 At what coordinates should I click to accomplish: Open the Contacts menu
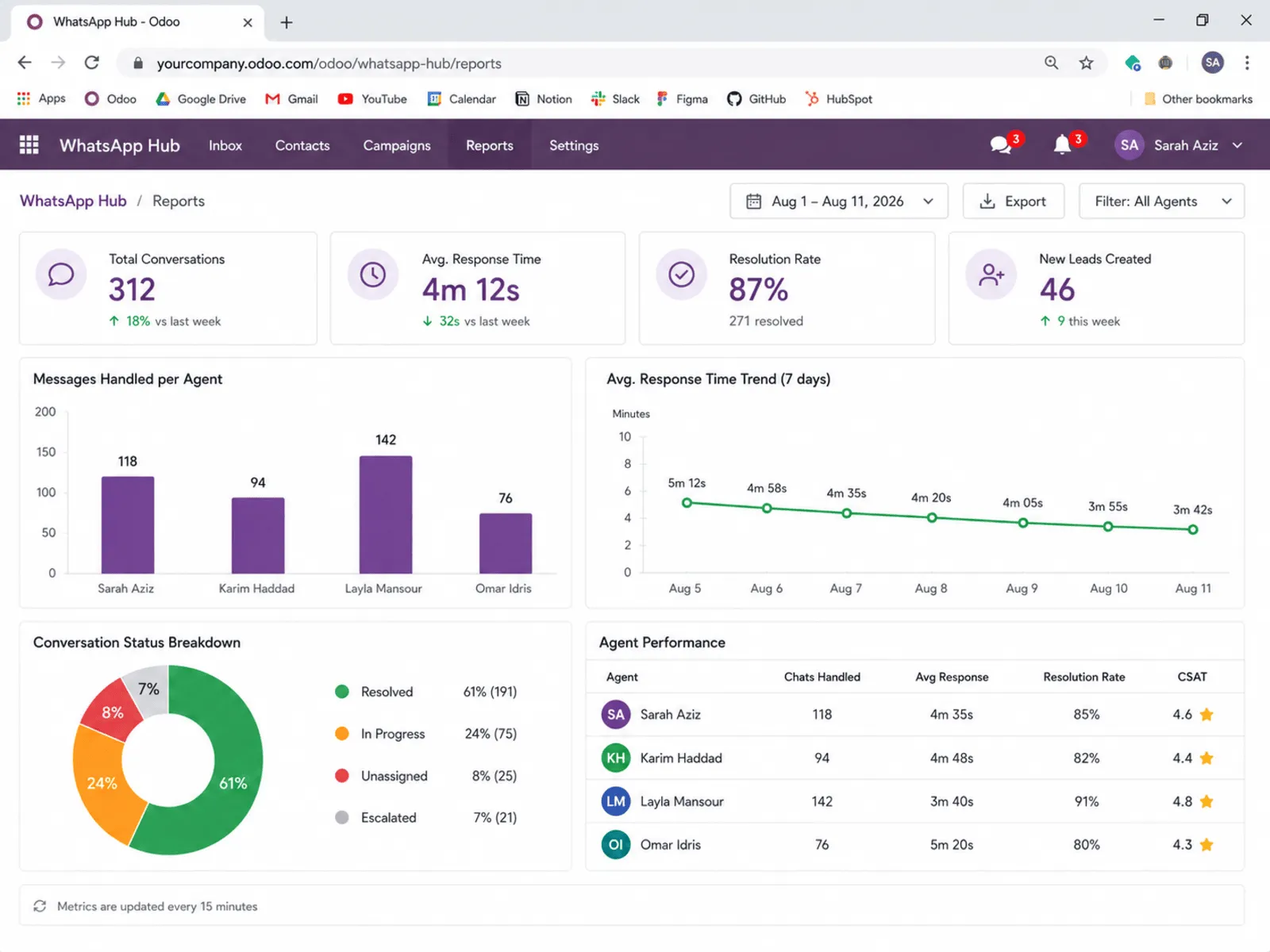click(302, 145)
